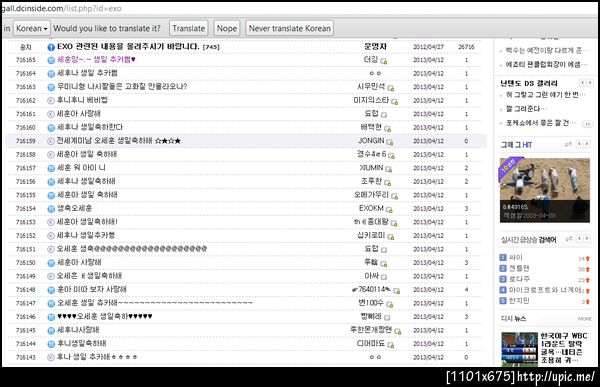Click the post type icon in row 716154

point(51,209)
